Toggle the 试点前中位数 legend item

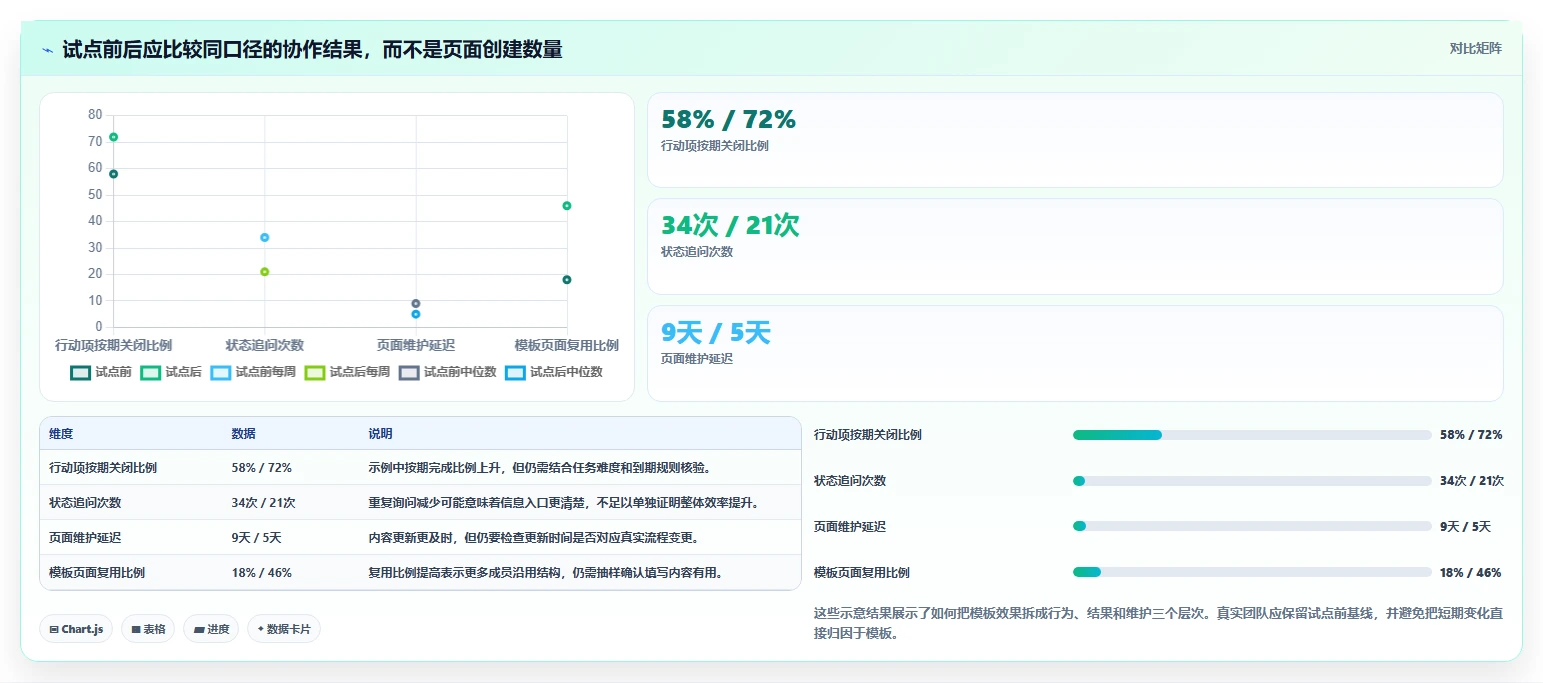pyautogui.click(x=447, y=372)
